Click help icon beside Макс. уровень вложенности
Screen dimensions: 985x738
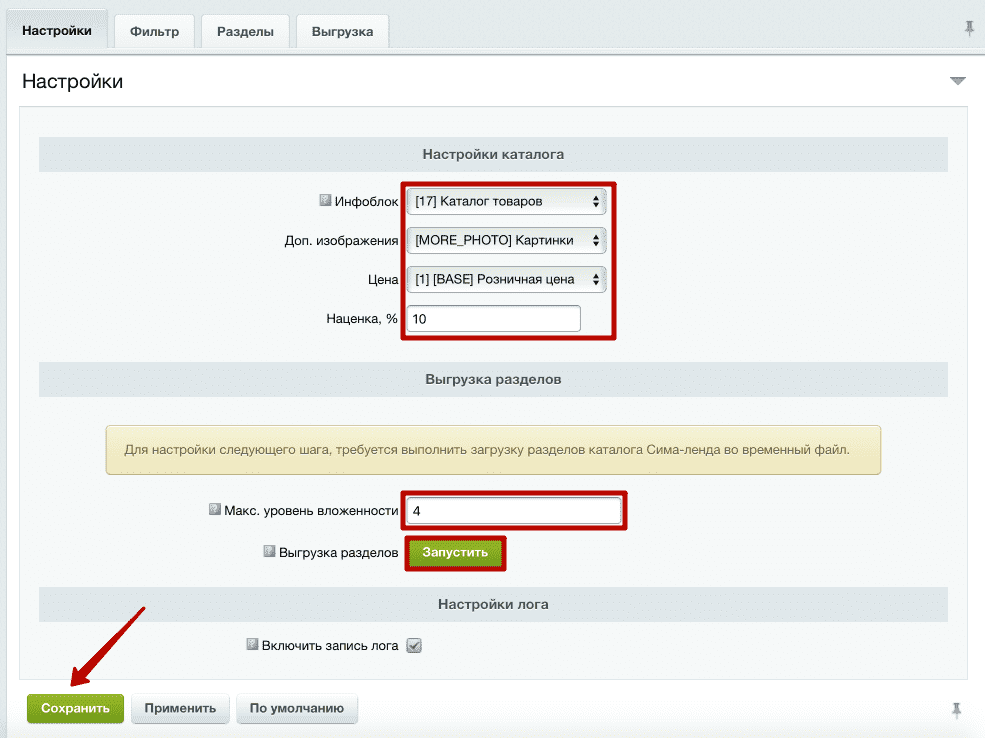click(214, 510)
